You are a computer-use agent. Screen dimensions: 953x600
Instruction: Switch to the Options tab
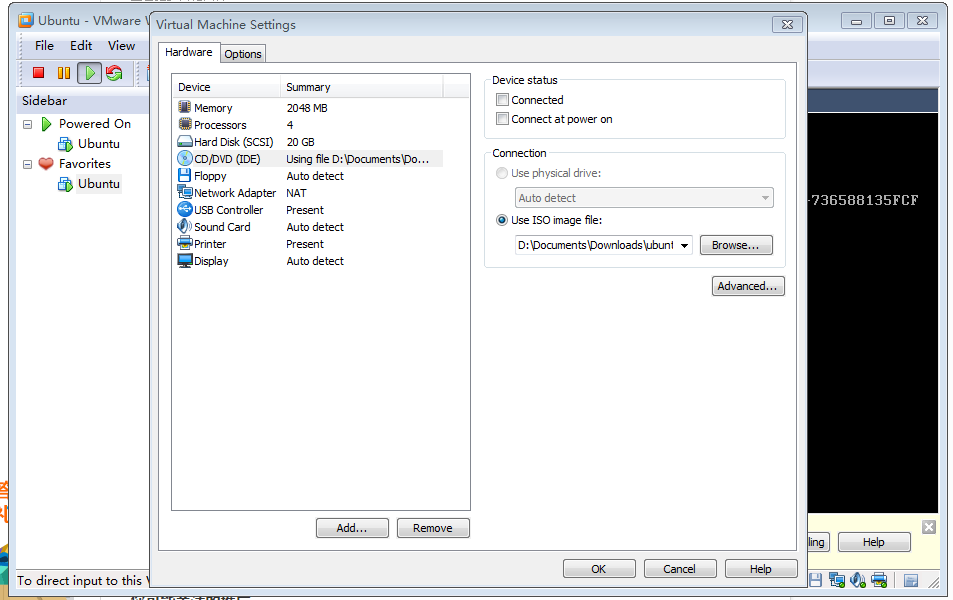click(x=243, y=54)
